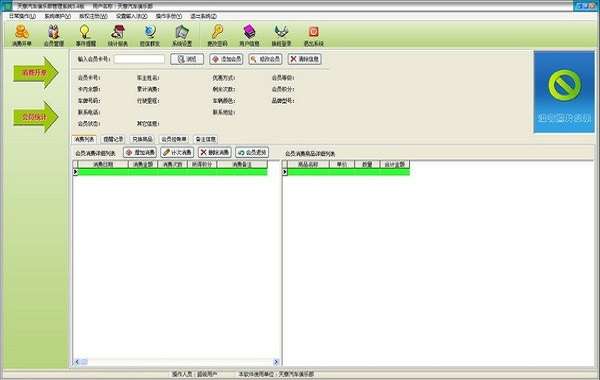This screenshot has width=600, height=380.
Task: Click the upper green arrow in left sidebar
Action: (36, 72)
